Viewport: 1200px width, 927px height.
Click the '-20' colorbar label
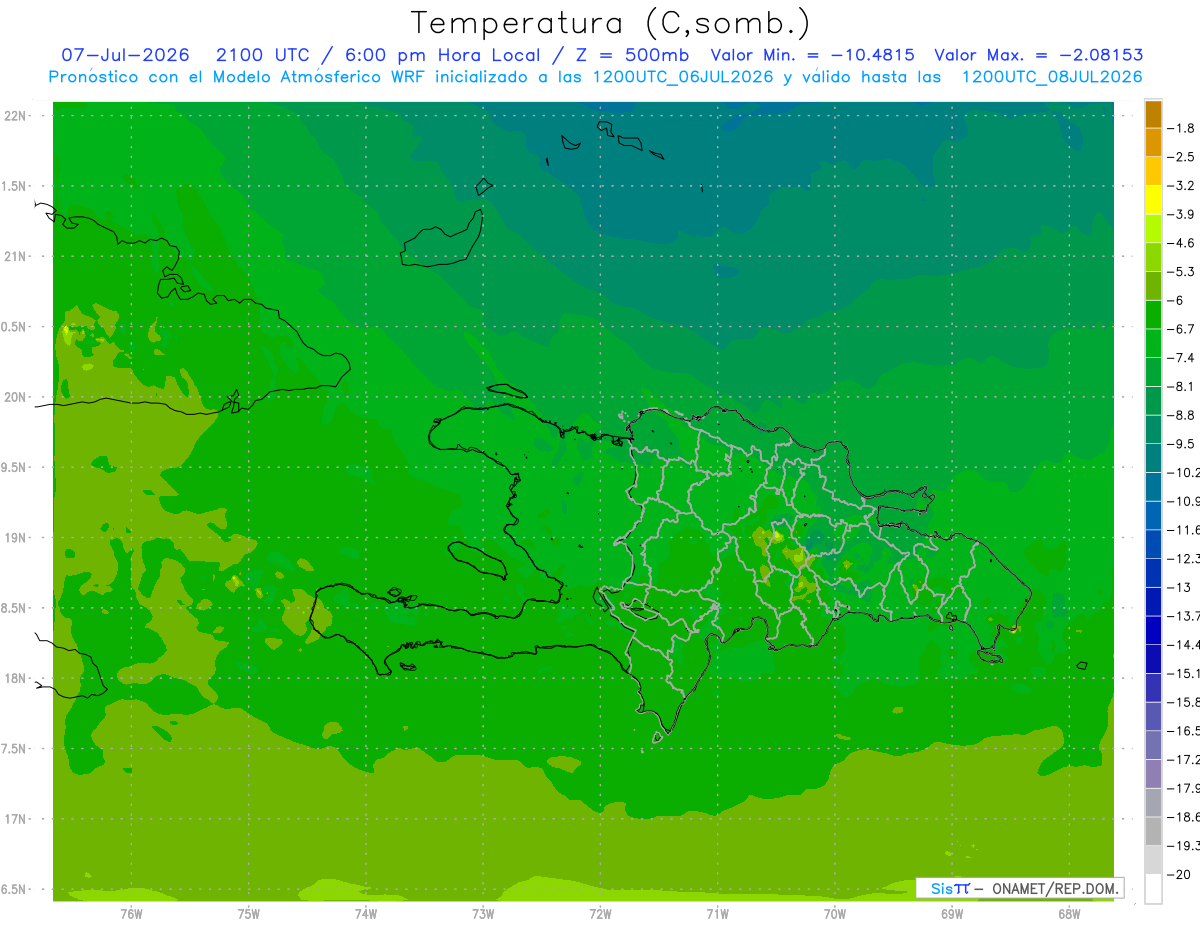point(1179,874)
